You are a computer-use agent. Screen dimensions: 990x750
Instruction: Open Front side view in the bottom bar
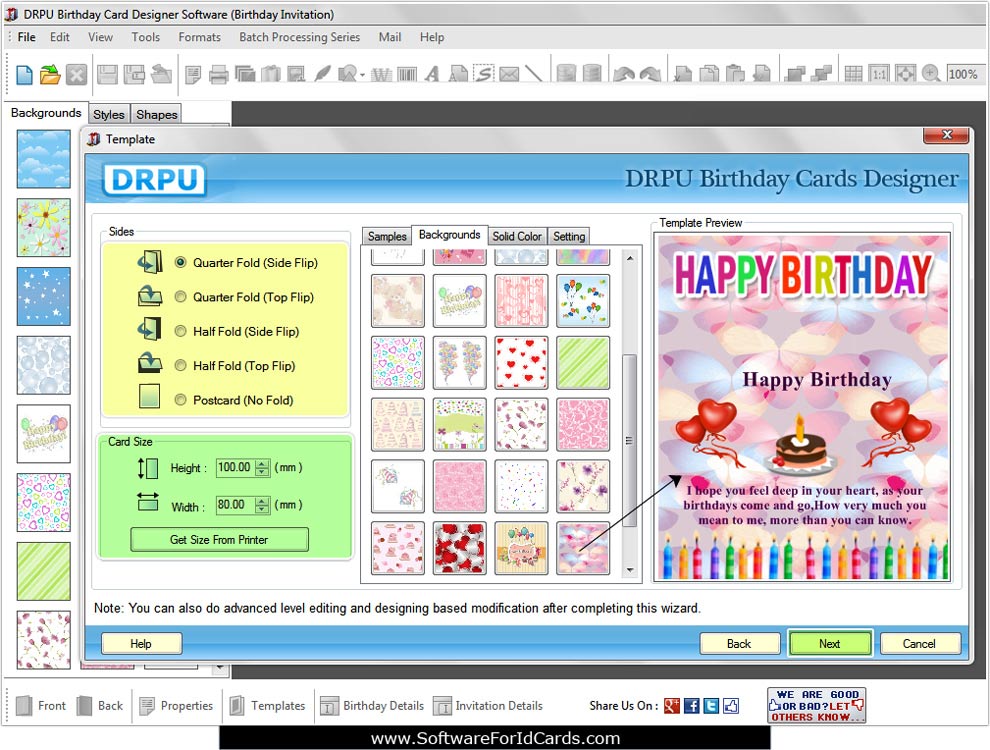40,706
